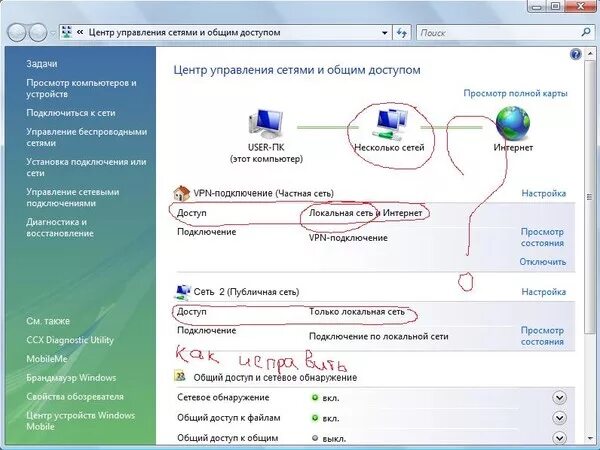The width and height of the screenshot is (600, 450).
Task: Open Брандмауэр Windows link
Action: [x=71, y=378]
